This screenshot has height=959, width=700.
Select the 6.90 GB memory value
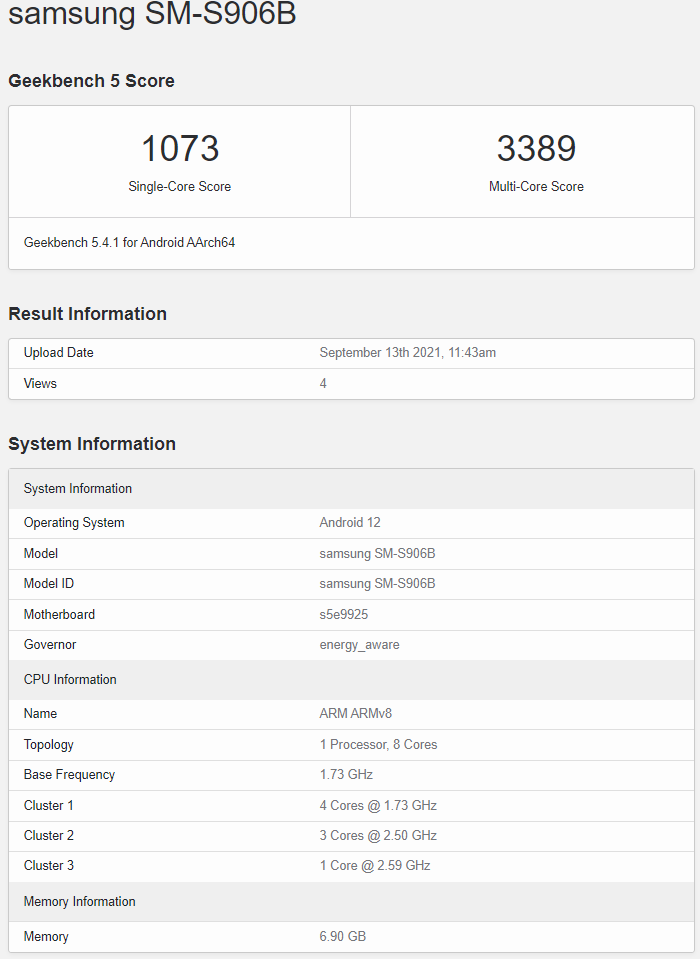(342, 936)
